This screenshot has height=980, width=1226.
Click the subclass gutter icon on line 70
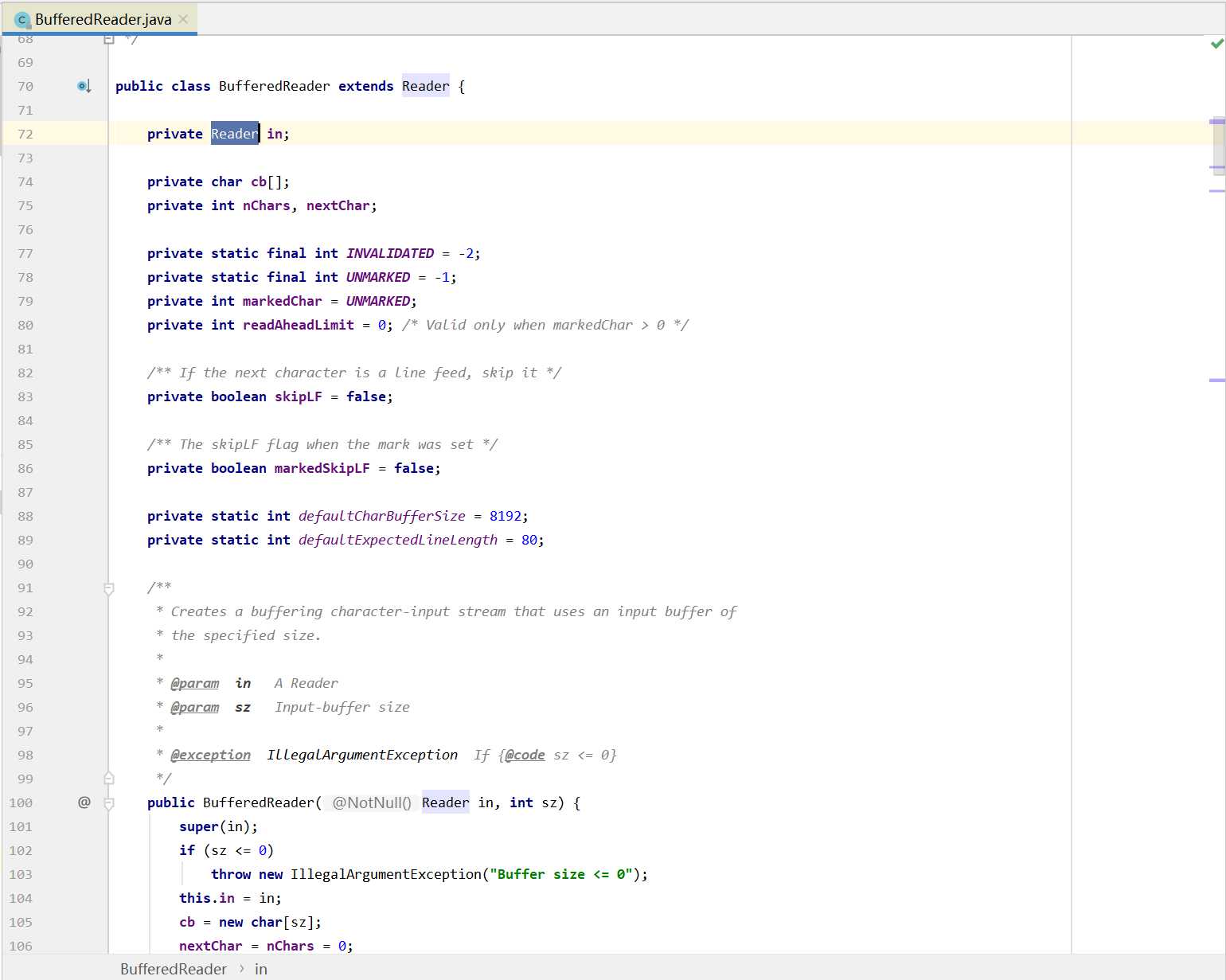pos(84,86)
